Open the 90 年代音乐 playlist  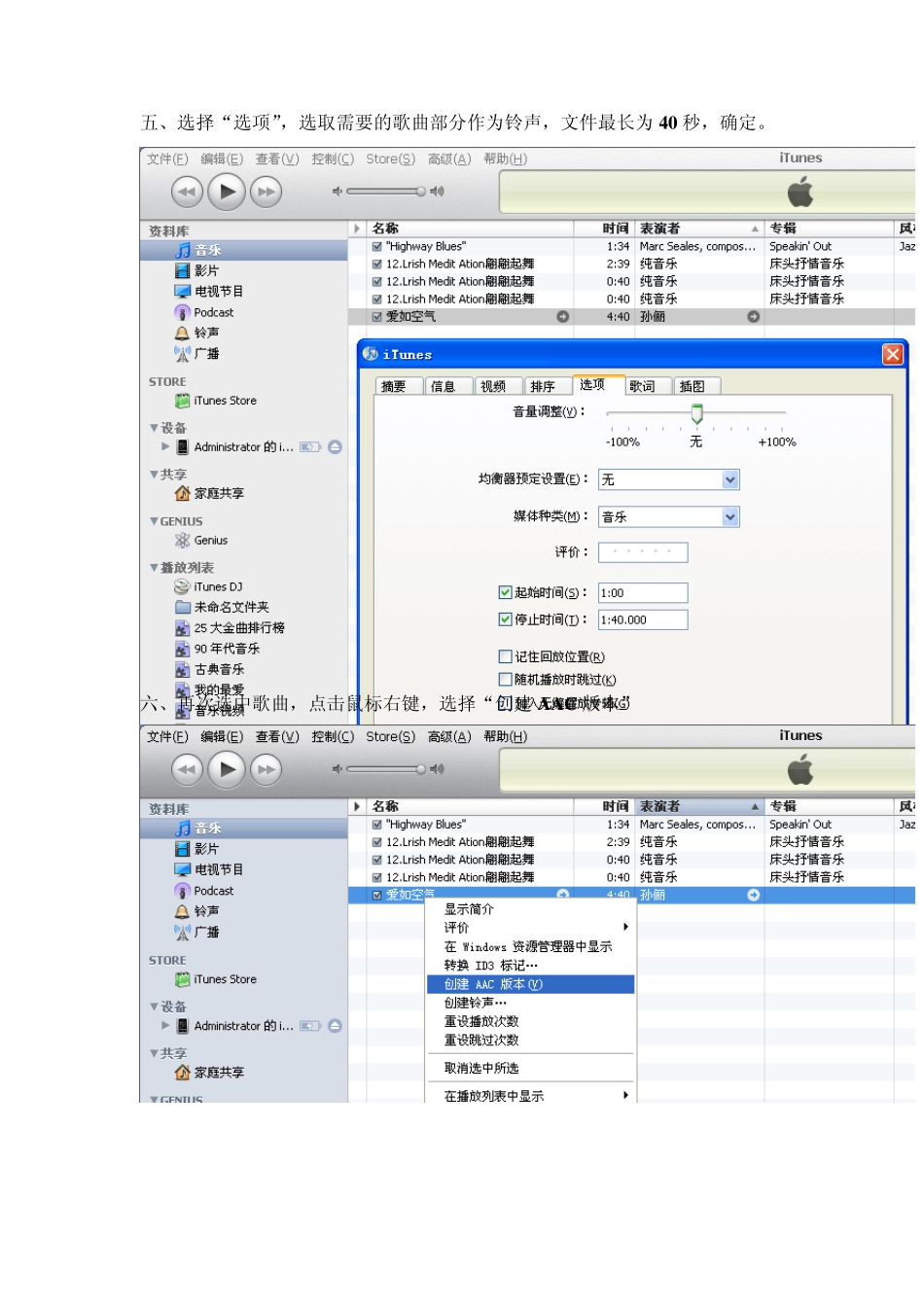tap(217, 649)
